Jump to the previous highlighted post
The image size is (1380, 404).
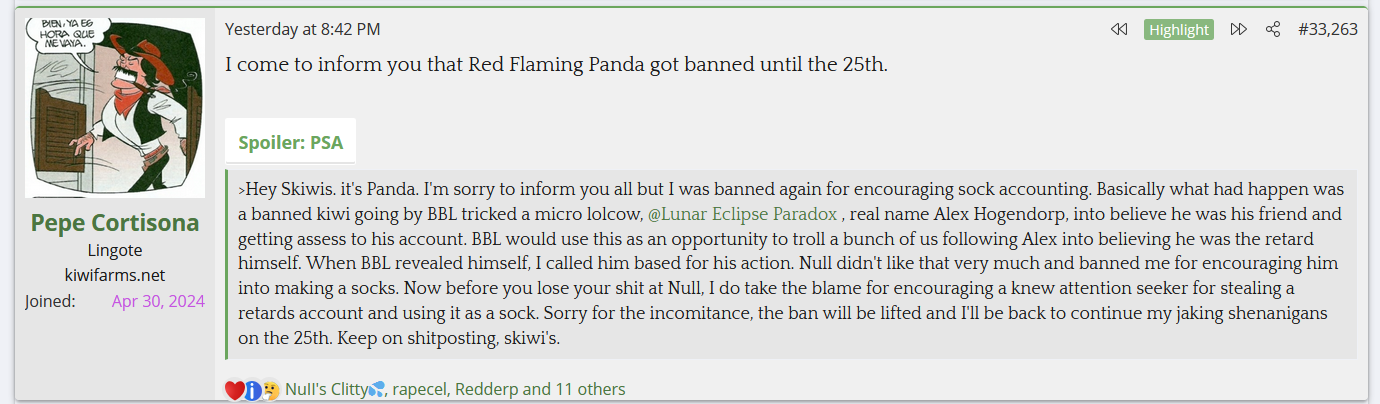click(1119, 30)
